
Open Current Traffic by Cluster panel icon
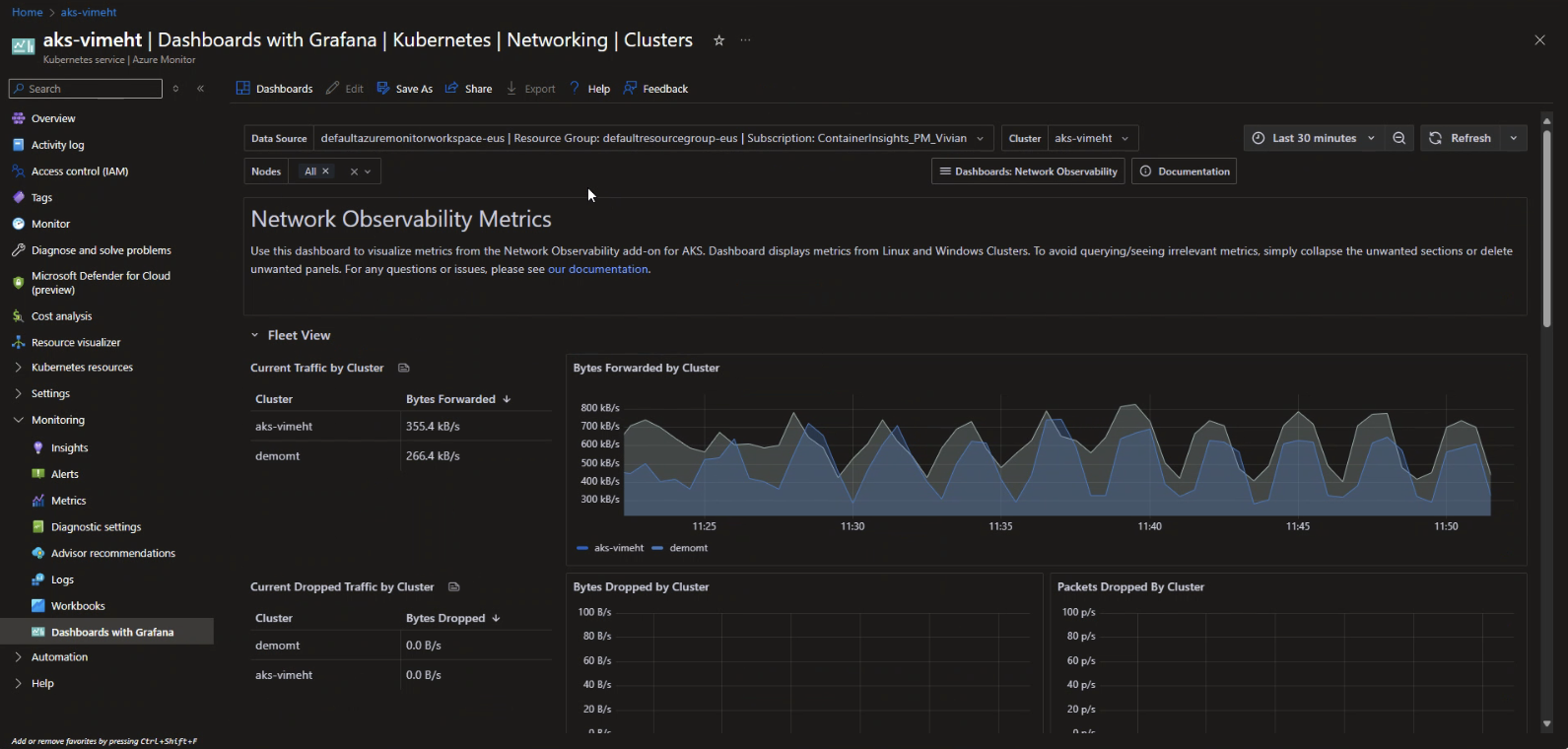click(x=403, y=368)
